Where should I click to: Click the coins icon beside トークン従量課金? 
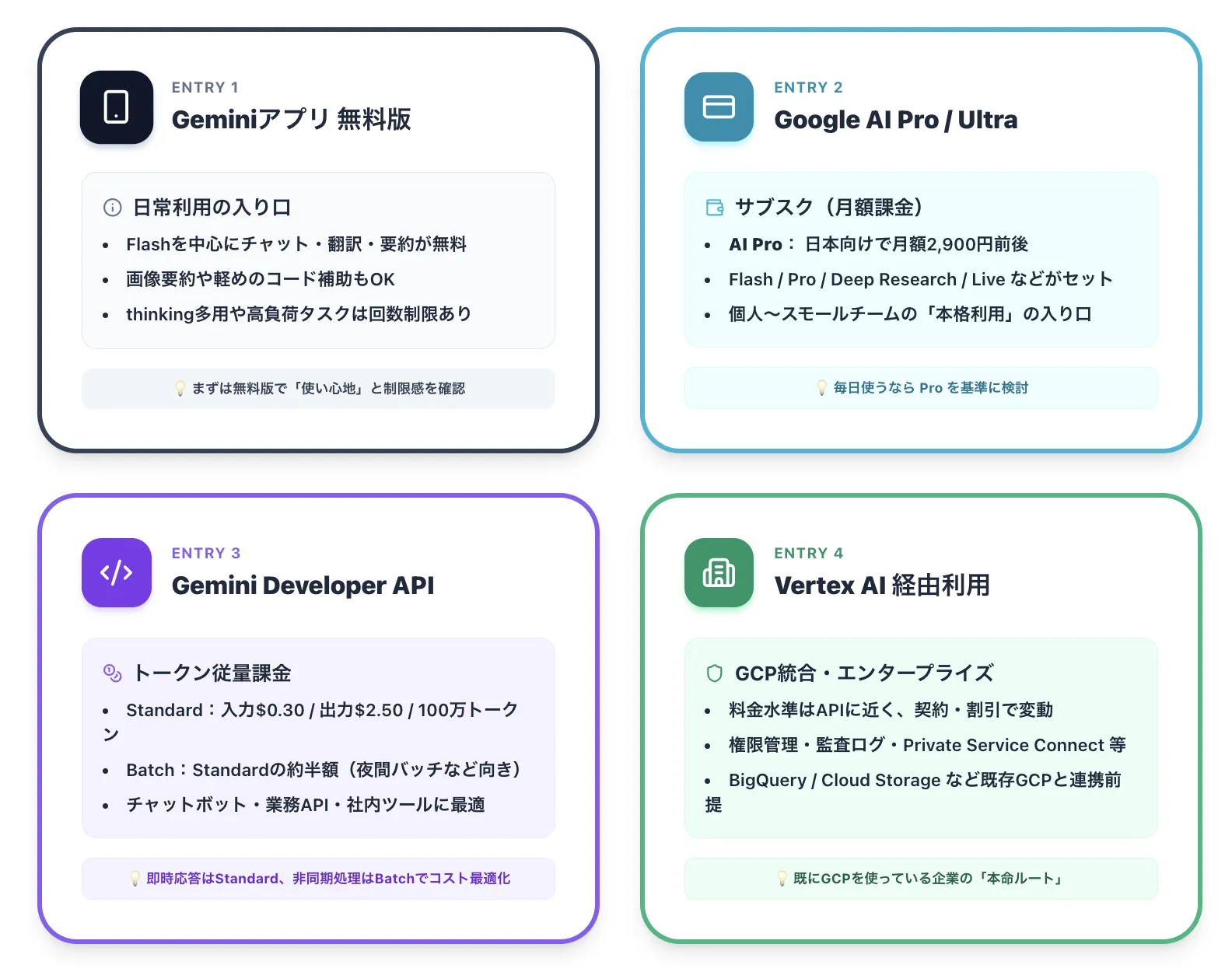(x=113, y=673)
